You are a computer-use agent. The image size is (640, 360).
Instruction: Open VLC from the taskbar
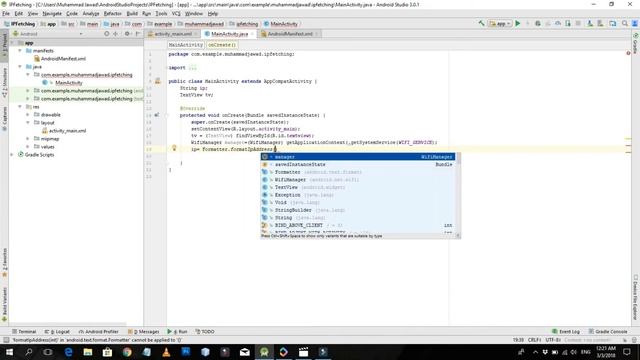coord(166,352)
